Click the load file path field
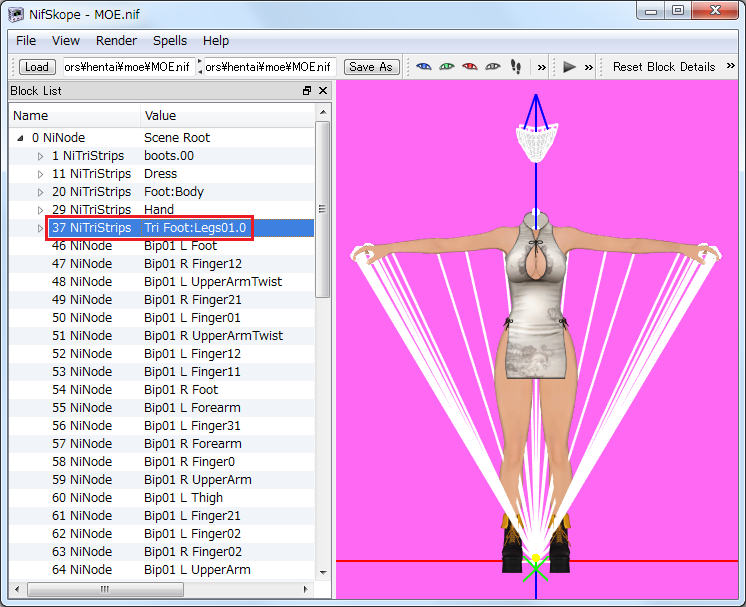This screenshot has width=746, height=607. click(128, 67)
